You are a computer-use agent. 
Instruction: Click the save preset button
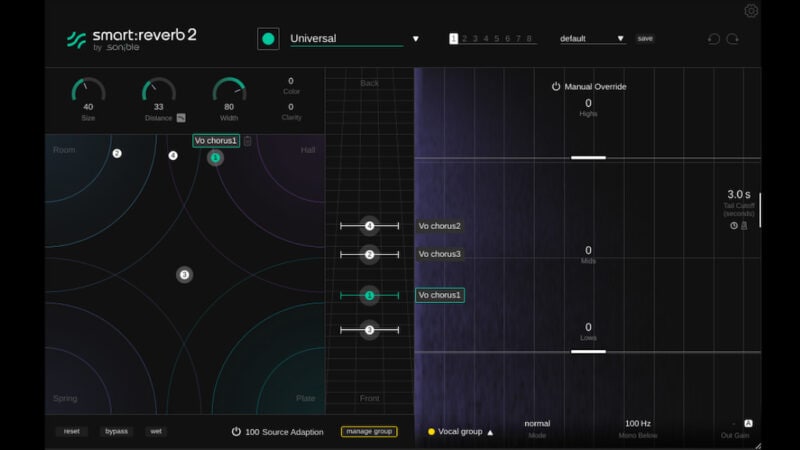645,38
